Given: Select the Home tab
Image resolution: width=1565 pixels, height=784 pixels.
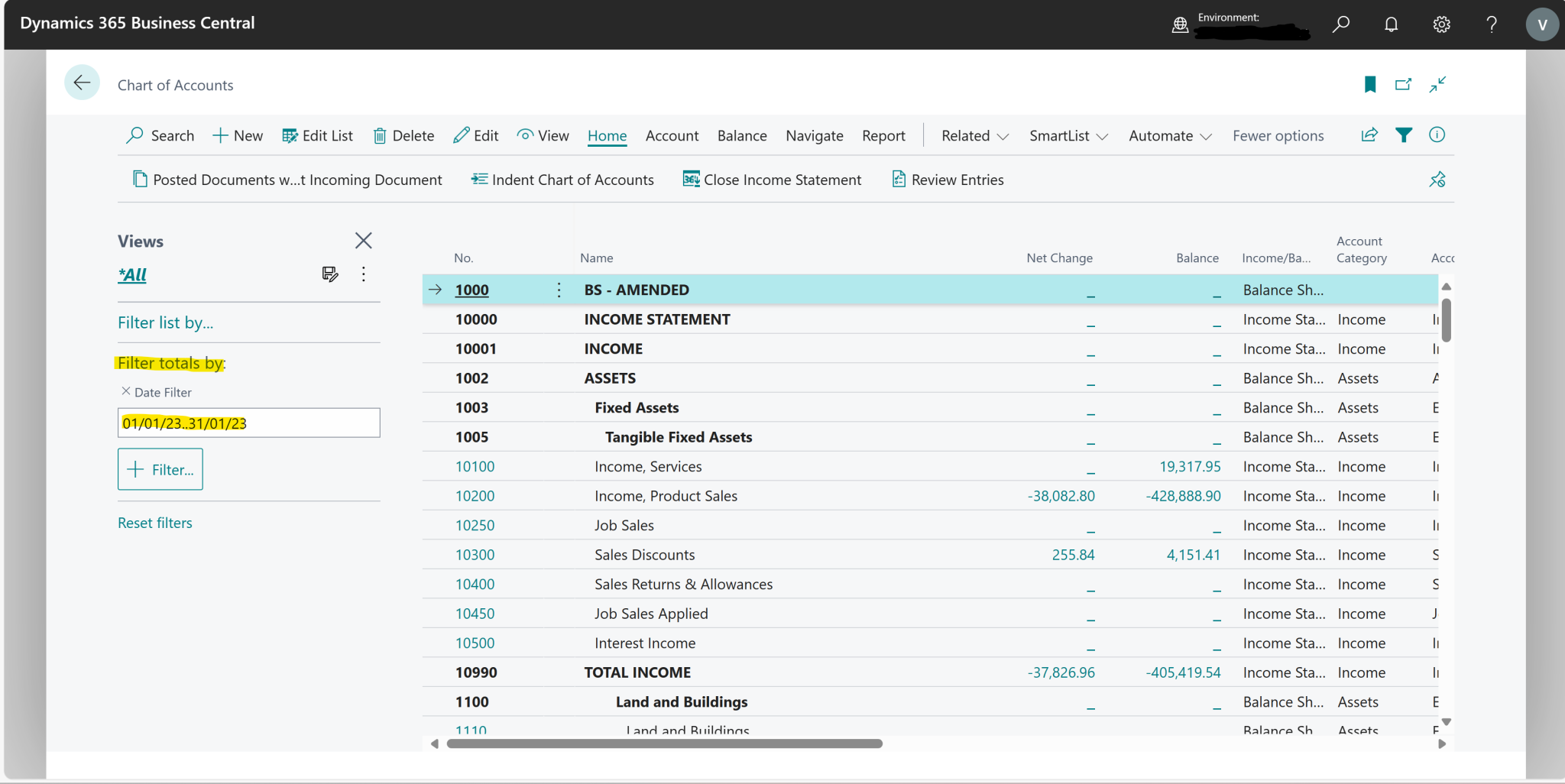Looking at the screenshot, I should (608, 136).
